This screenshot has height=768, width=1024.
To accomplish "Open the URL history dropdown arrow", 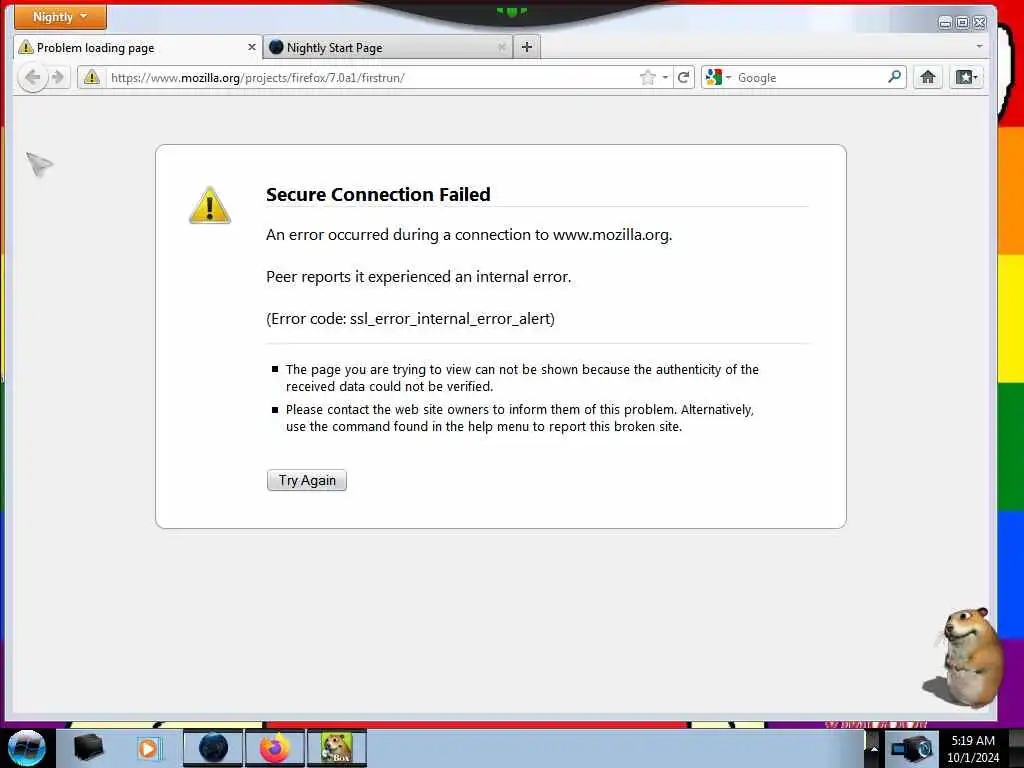I will click(x=665, y=78).
